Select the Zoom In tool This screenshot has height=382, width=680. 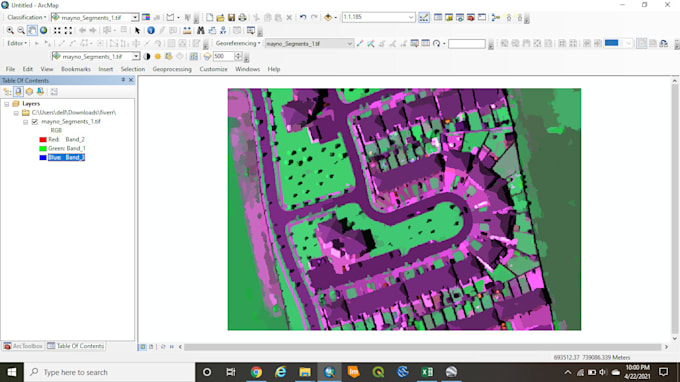pyautogui.click(x=10, y=30)
